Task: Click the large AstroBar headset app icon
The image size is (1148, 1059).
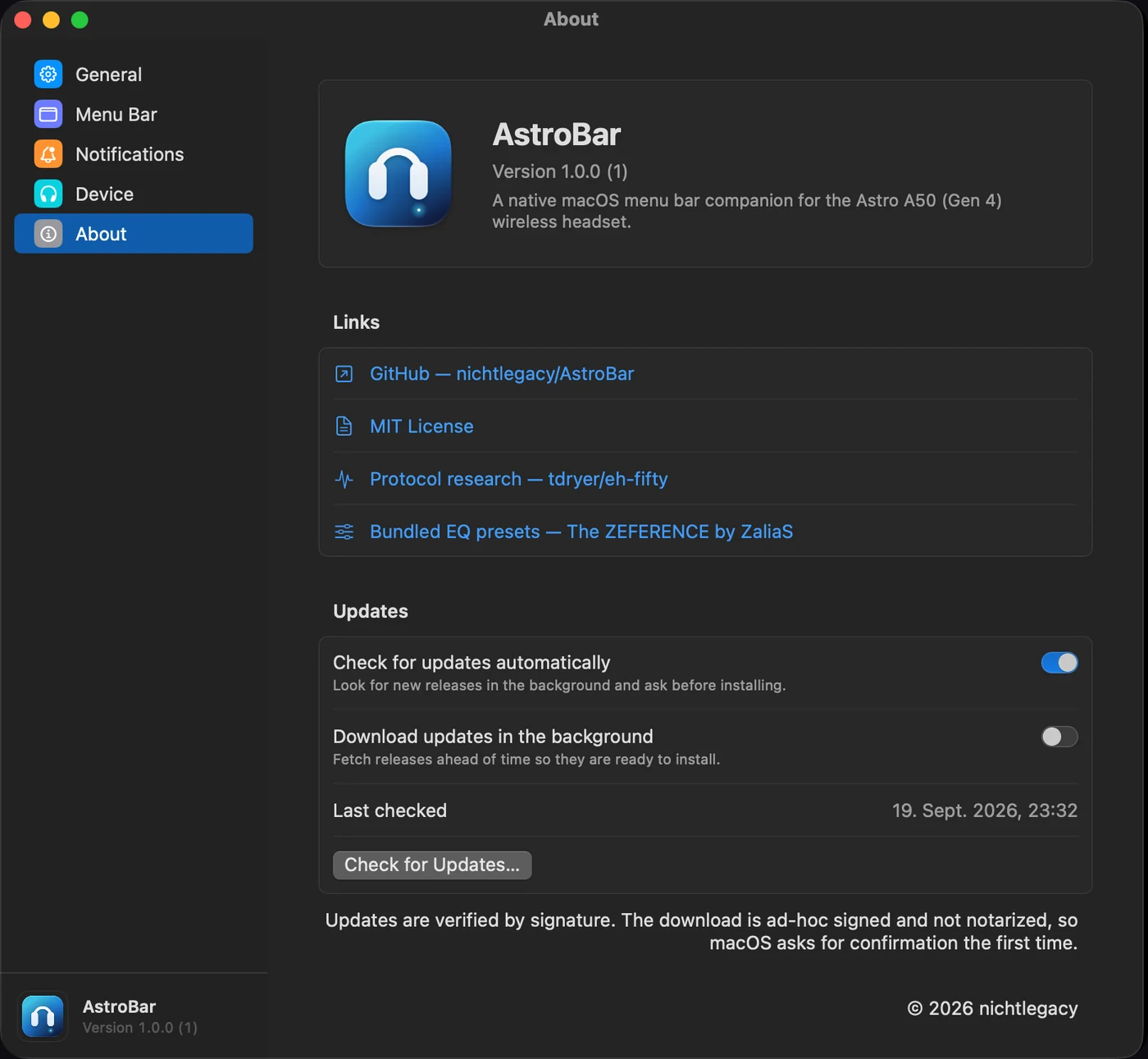Action: point(399,173)
